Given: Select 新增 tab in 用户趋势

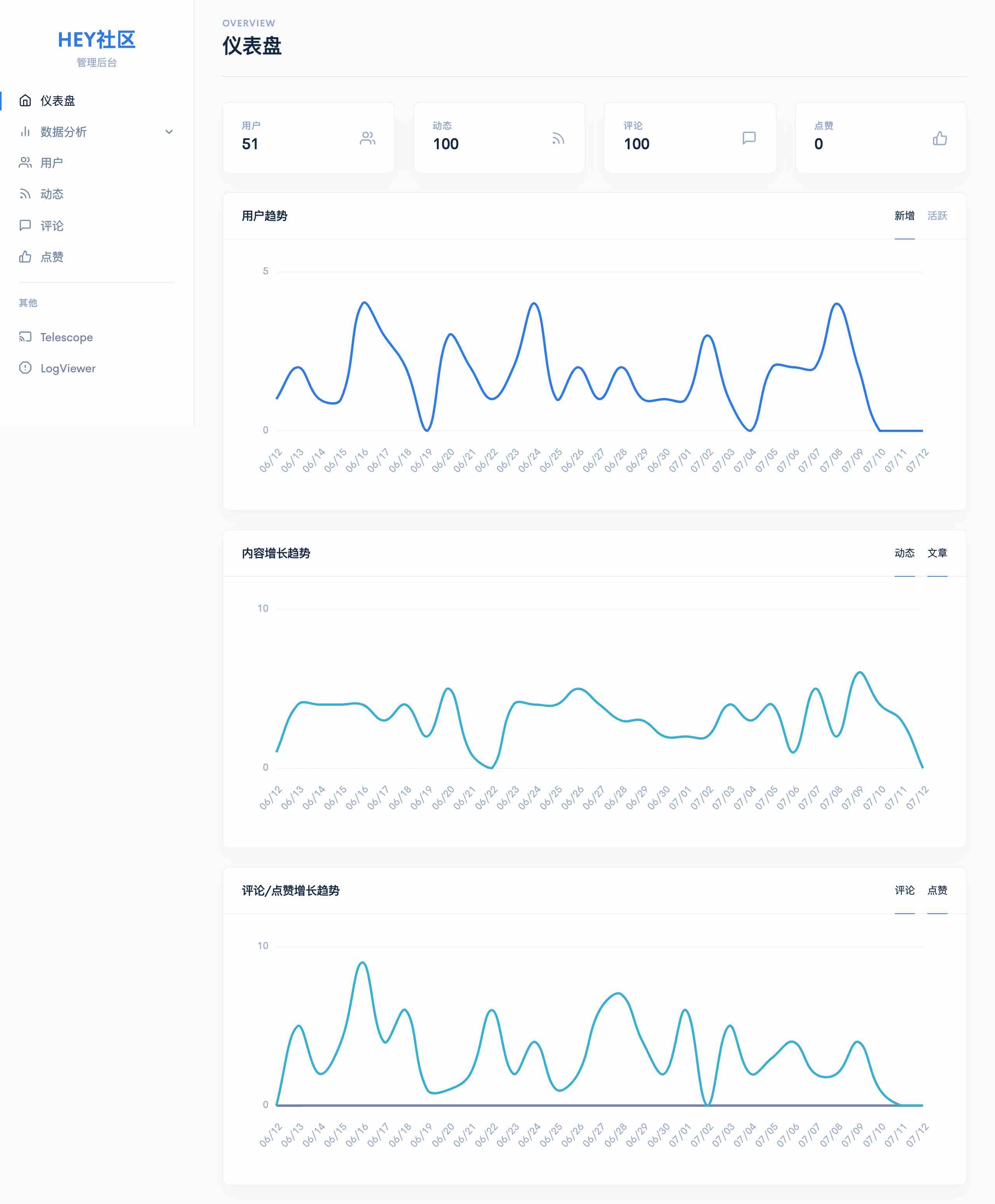Looking at the screenshot, I should [x=904, y=216].
